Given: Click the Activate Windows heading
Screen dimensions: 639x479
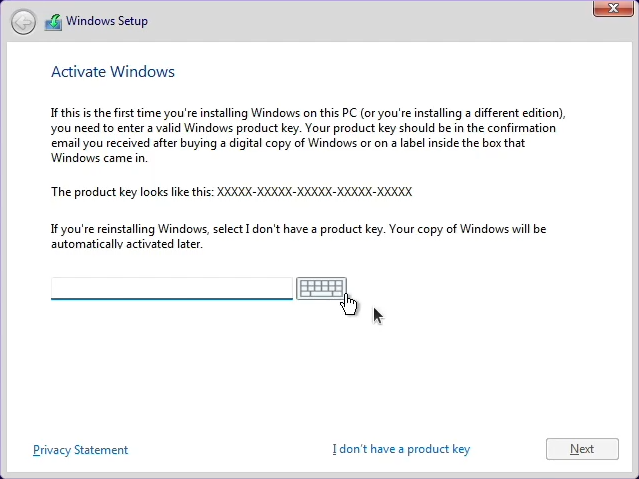Looking at the screenshot, I should click(113, 72).
